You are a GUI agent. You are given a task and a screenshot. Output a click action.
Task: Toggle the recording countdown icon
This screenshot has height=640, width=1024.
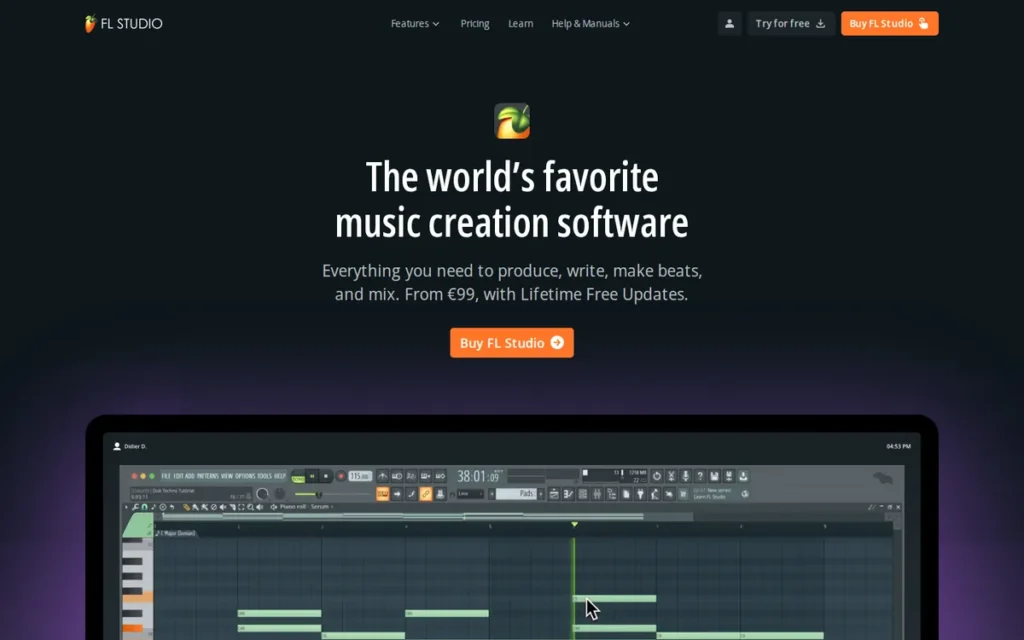coord(411,475)
